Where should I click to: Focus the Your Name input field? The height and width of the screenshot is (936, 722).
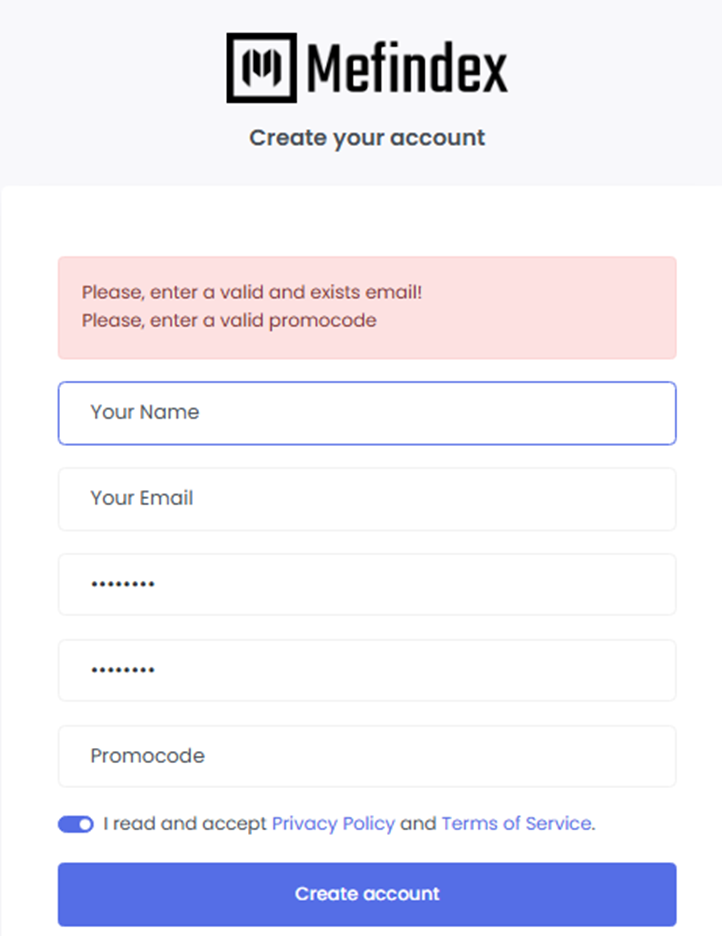367,413
